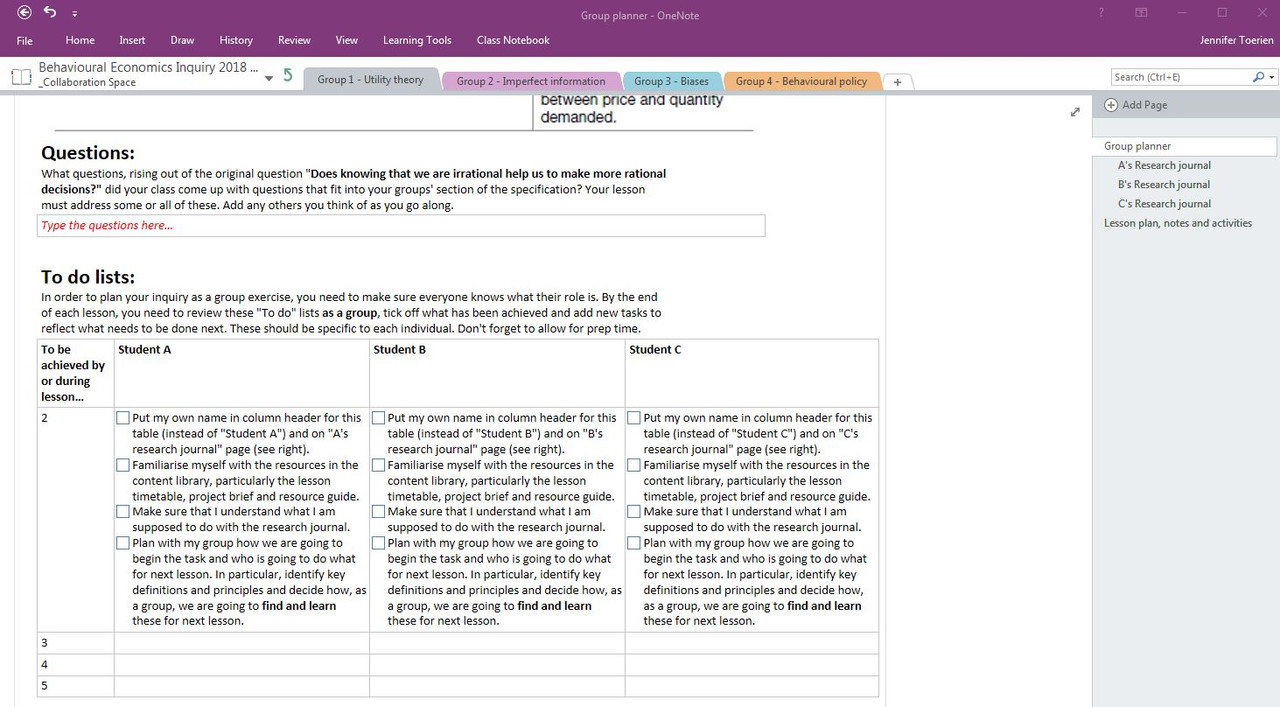Select the Group 1 - Utility theory section
This screenshot has width=1280, height=707.
[371, 80]
